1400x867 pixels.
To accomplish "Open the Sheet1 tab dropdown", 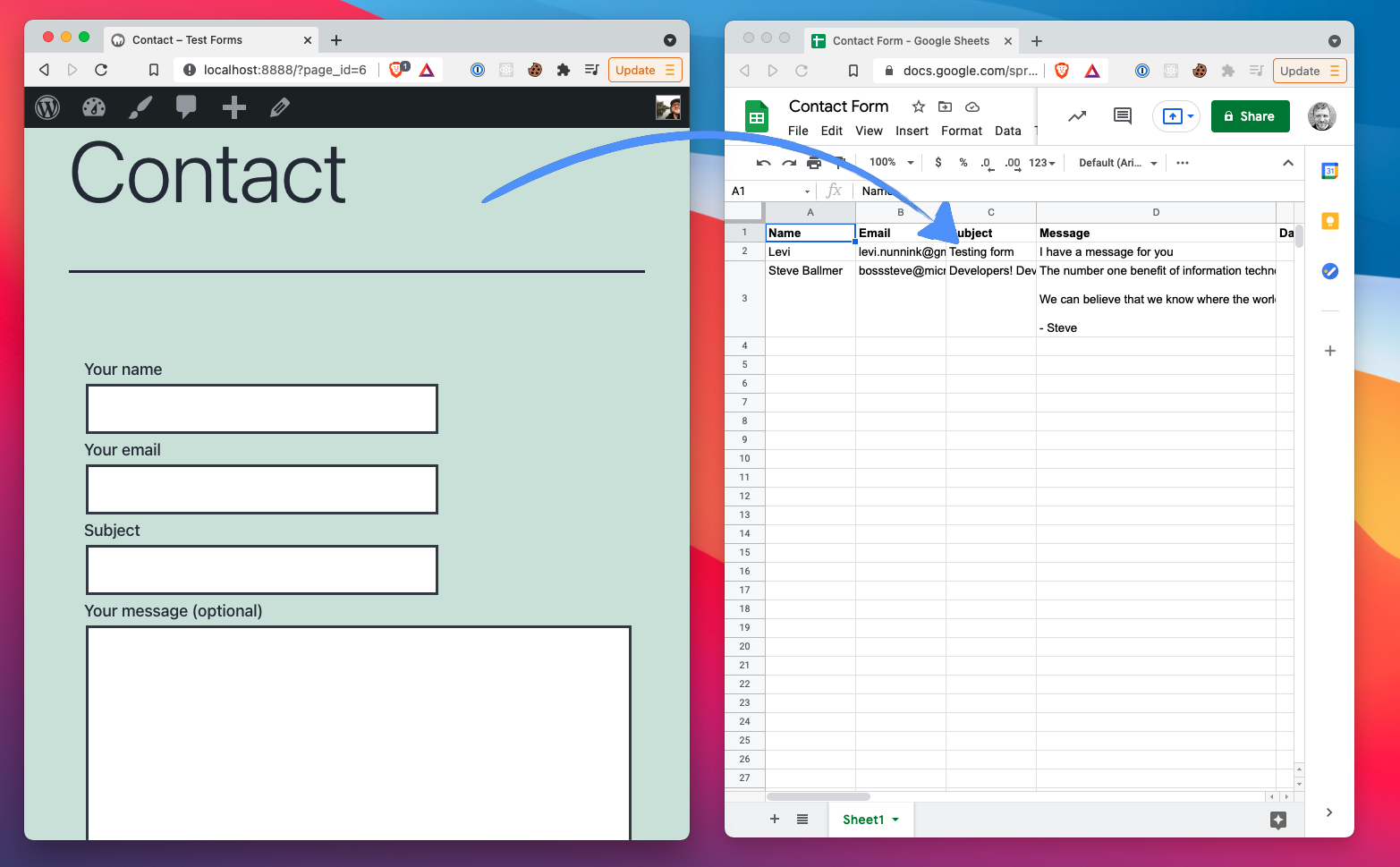I will (x=895, y=820).
